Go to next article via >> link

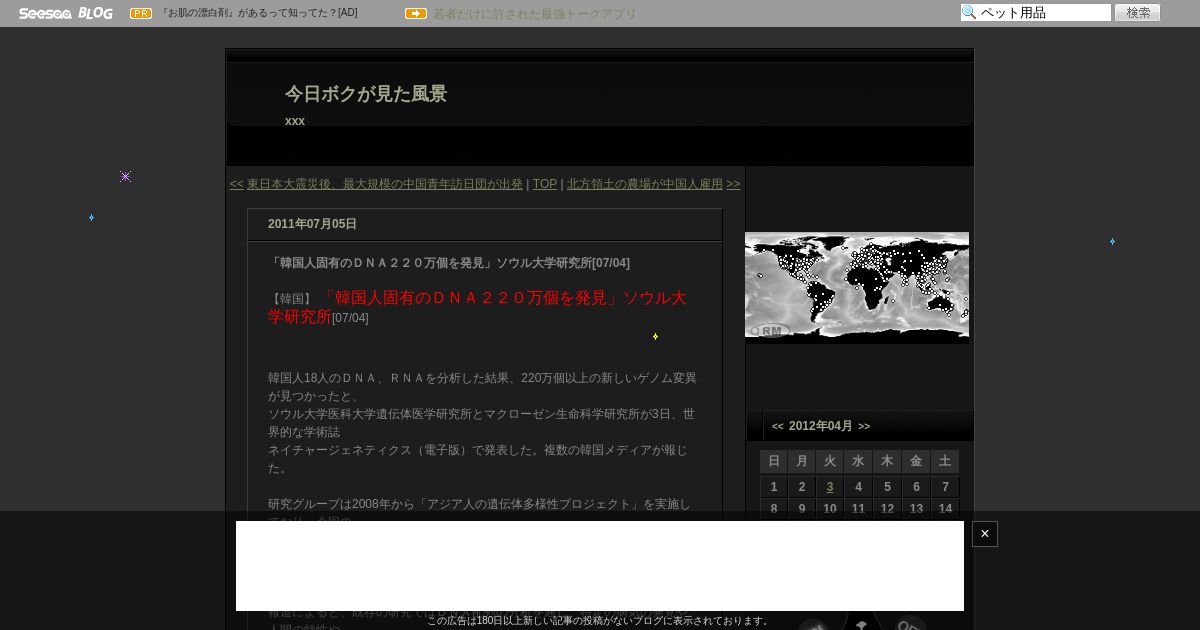(x=733, y=184)
